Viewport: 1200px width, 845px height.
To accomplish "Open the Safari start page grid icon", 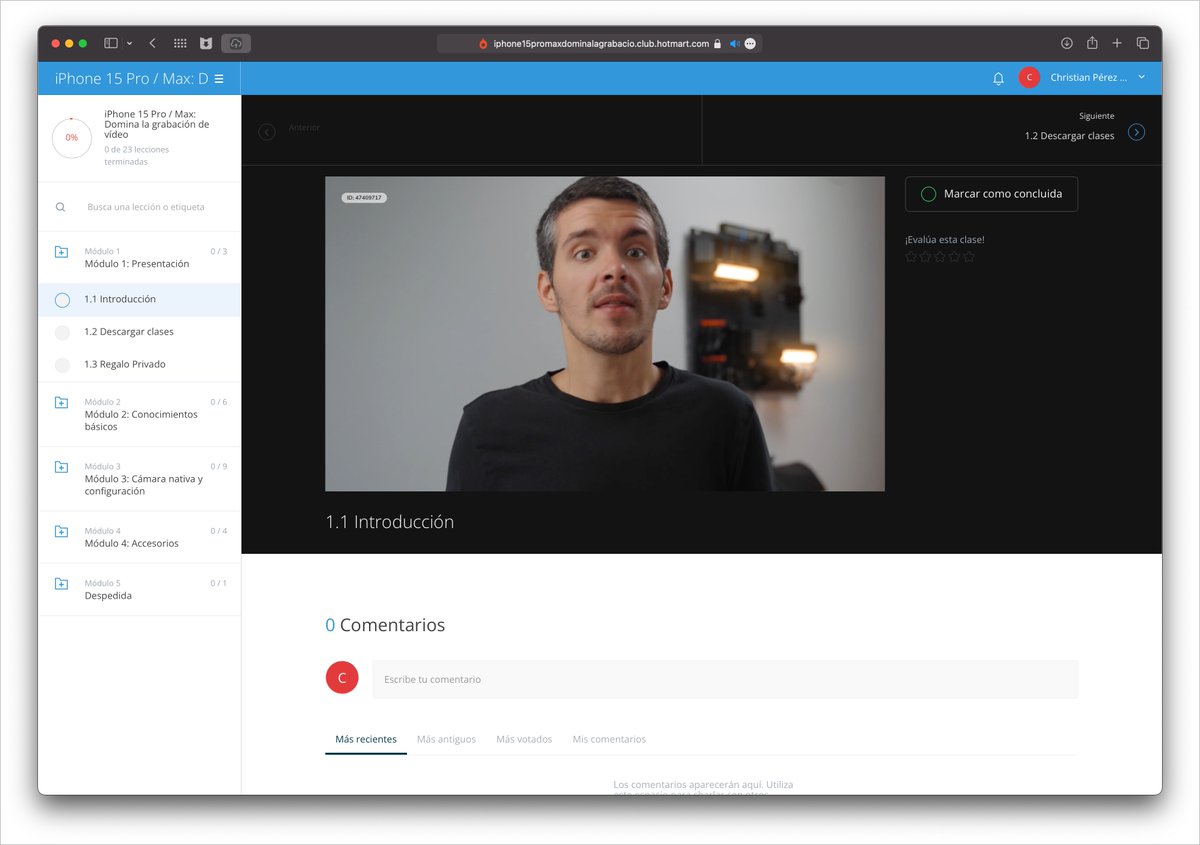I will pos(180,44).
